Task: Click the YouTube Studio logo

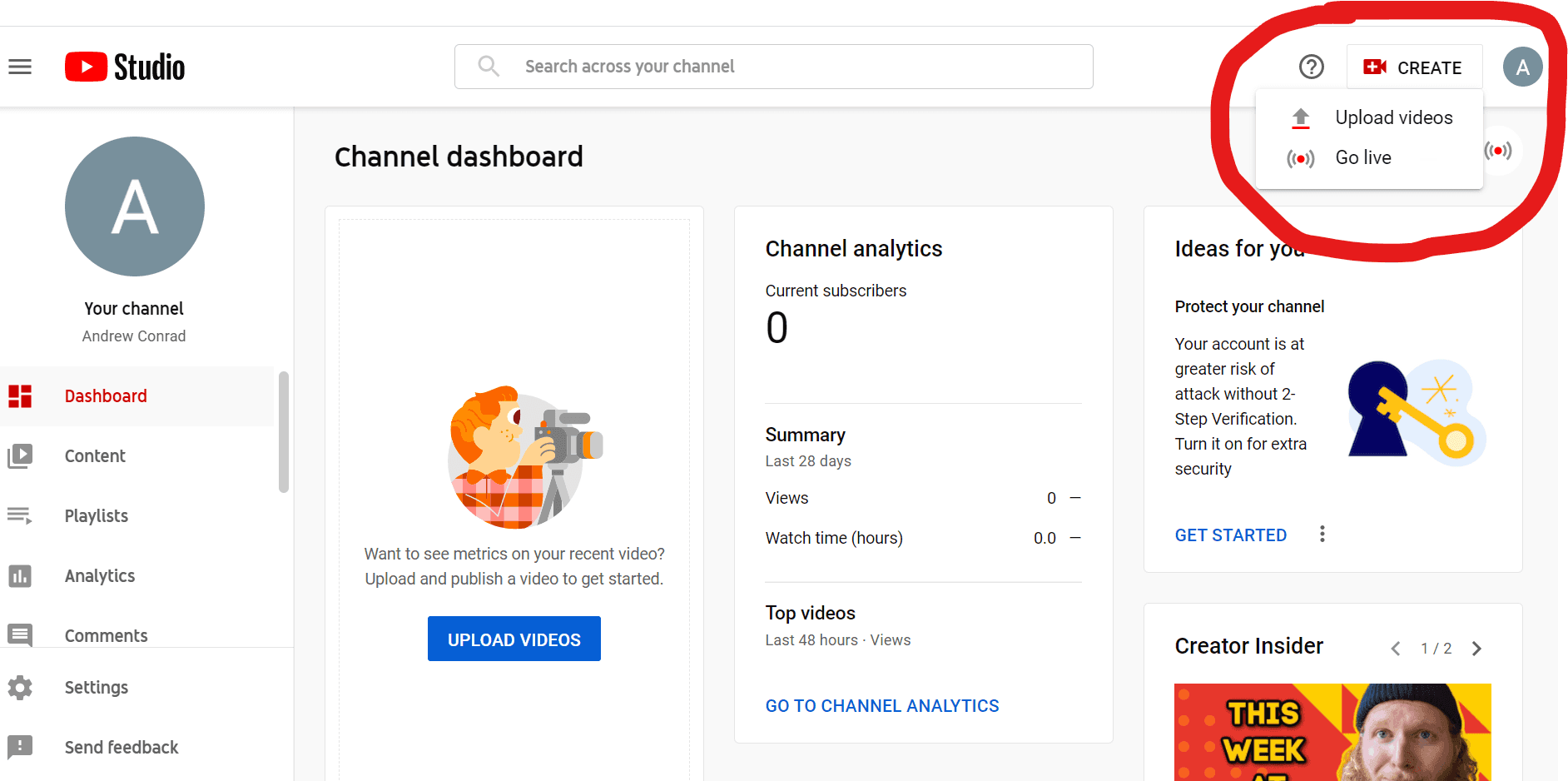Action: tap(125, 67)
